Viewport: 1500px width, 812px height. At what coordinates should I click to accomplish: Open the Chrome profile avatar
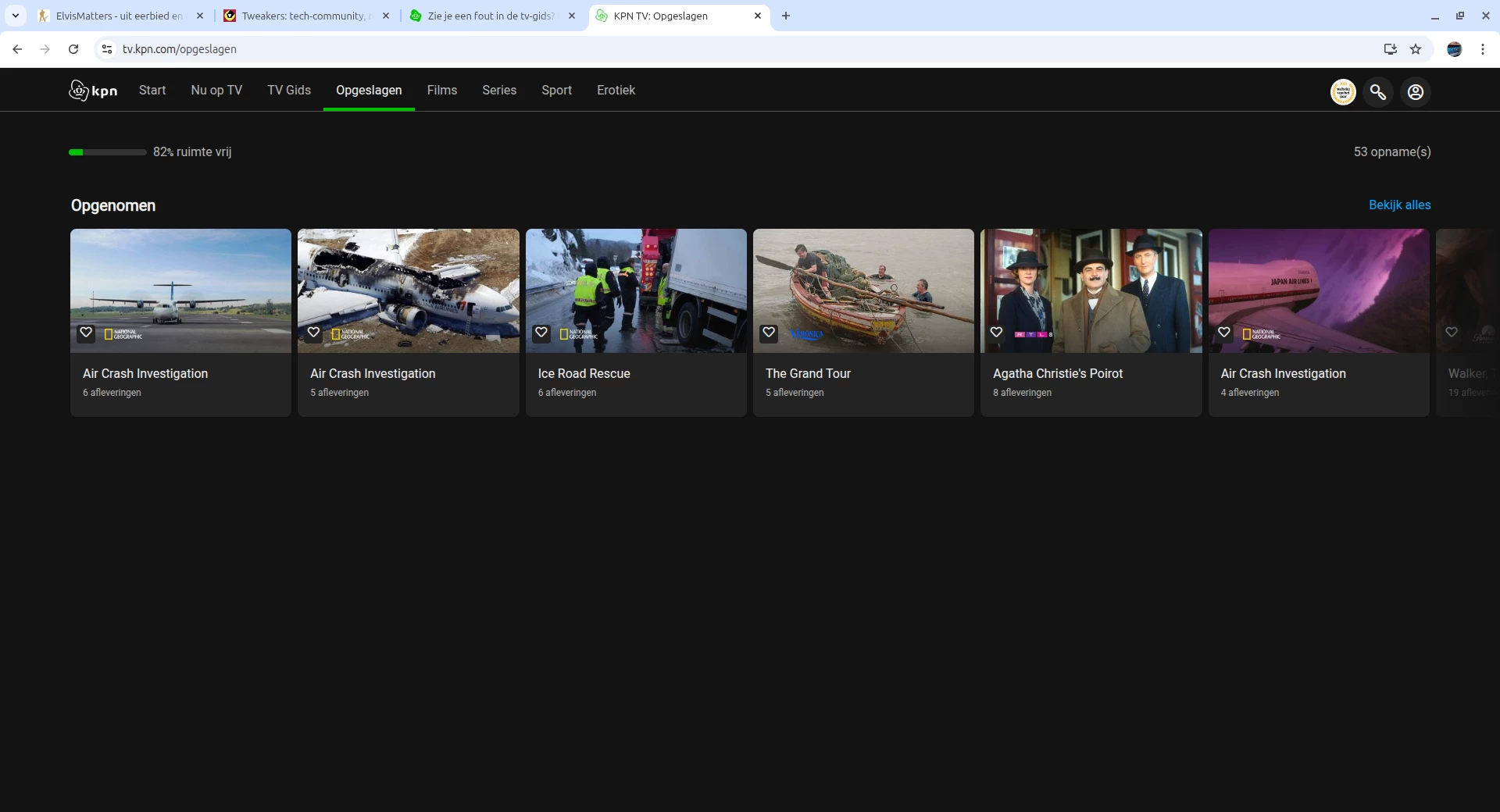point(1455,49)
